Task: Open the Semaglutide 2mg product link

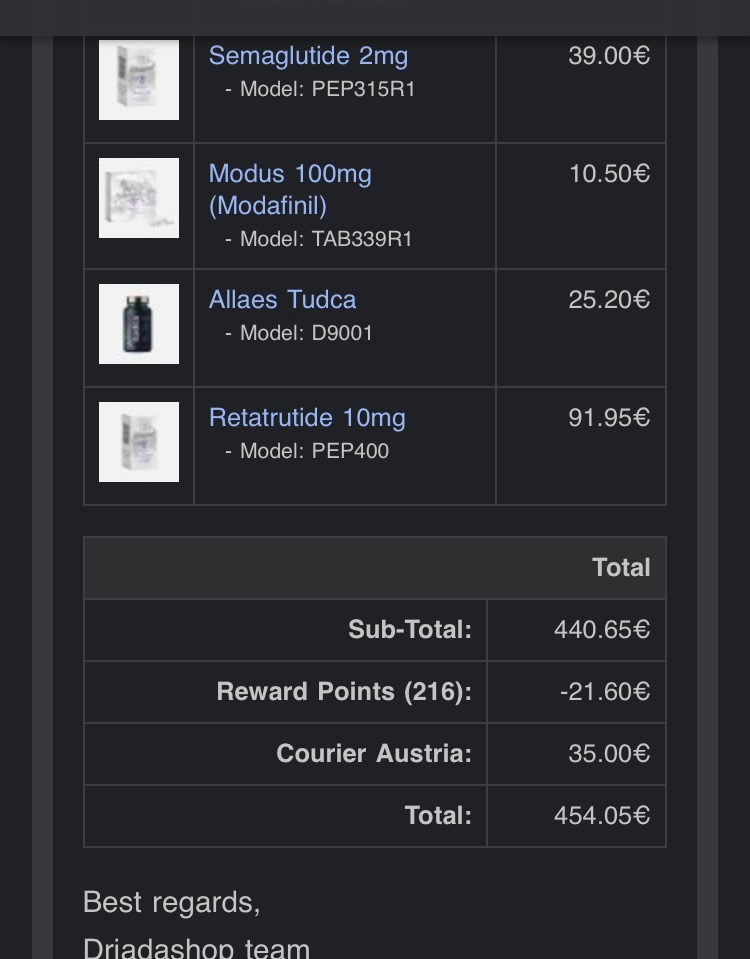Action: click(308, 56)
